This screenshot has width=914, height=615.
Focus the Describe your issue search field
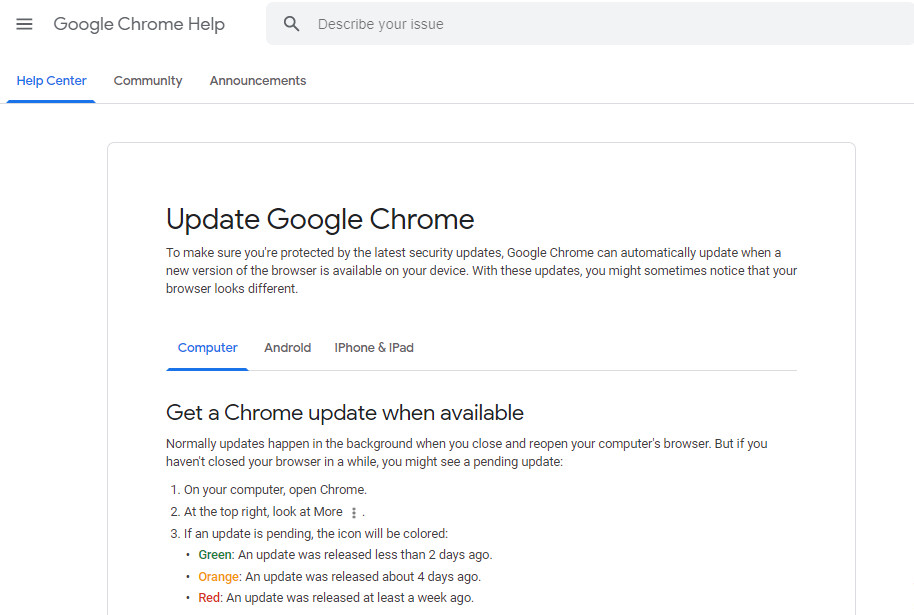click(590, 24)
